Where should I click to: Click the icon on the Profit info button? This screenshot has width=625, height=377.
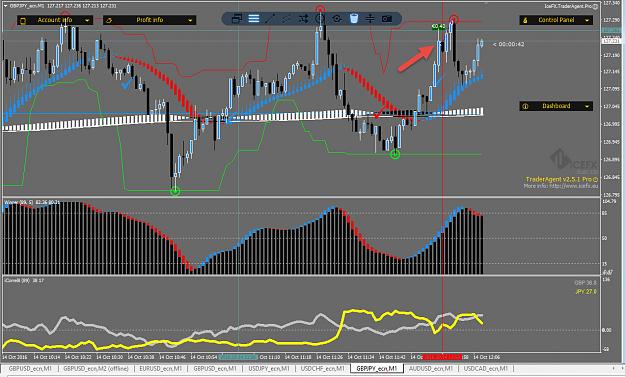[x=109, y=20]
